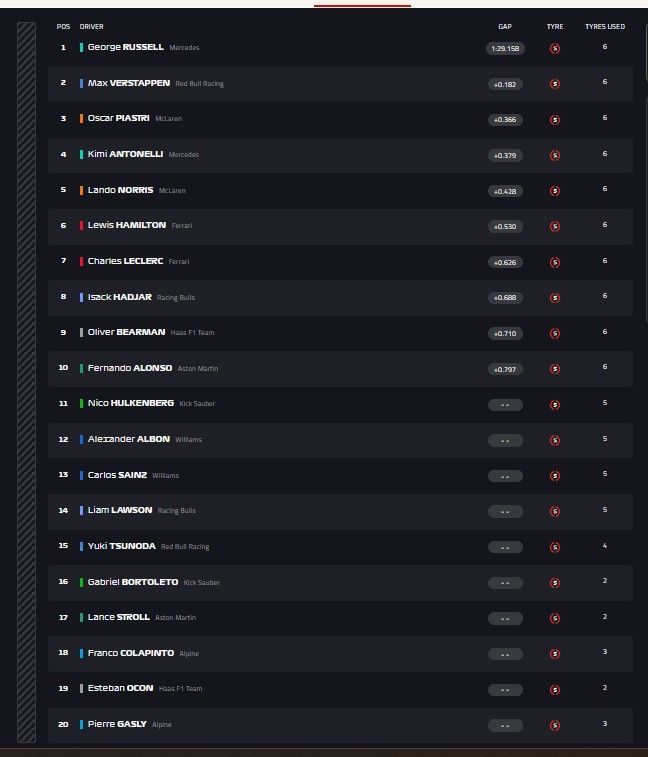Click the soft tyre icon for Max Verstappen
This screenshot has width=648, height=757.
click(555, 84)
